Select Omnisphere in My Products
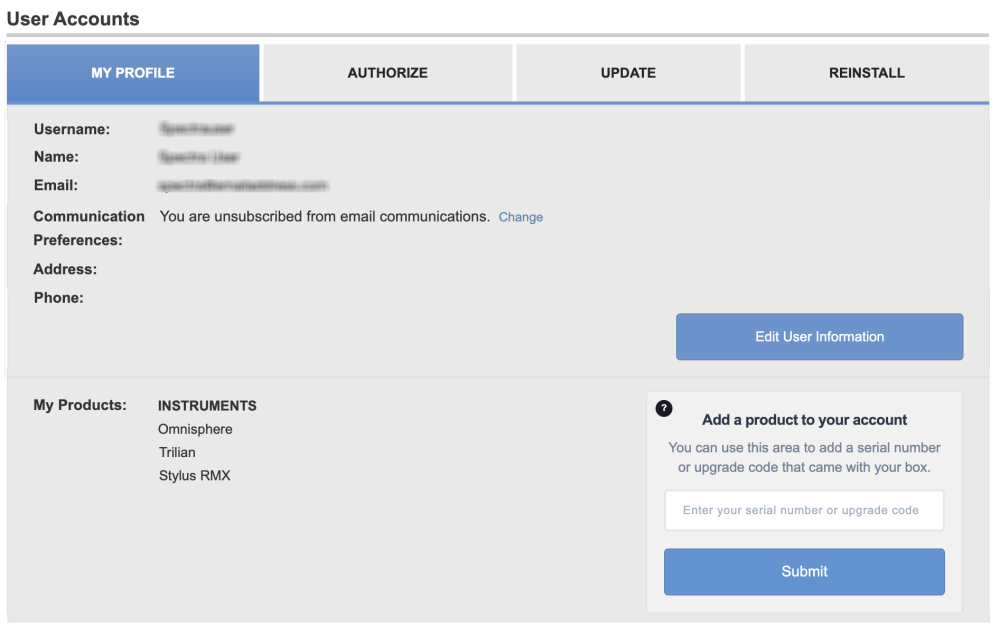1000x633 pixels. [195, 429]
